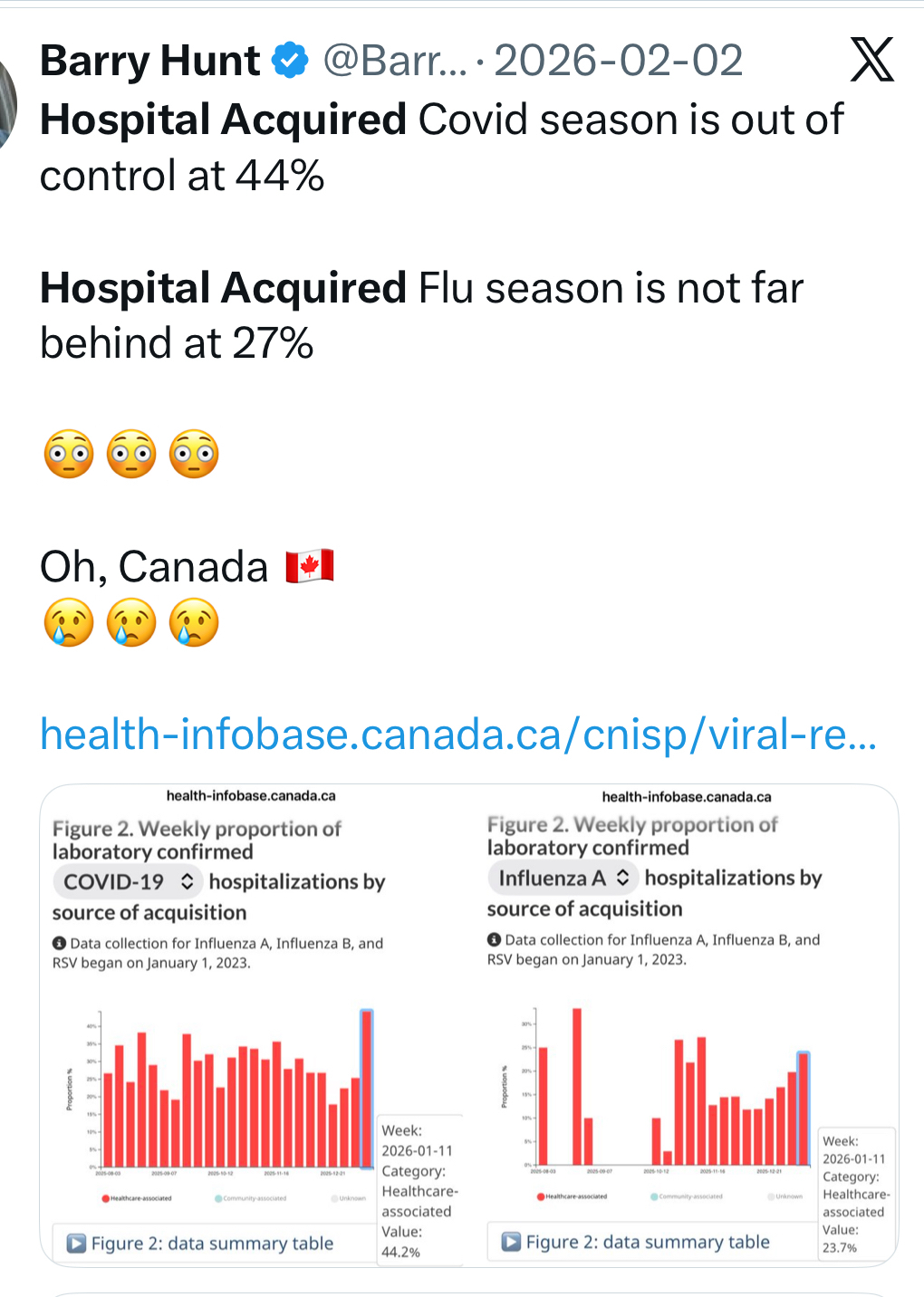Image resolution: width=924 pixels, height=1297 pixels.
Task: Click the arrow icon beside the COVID-19 chart's data summary table
Action: point(77,1244)
